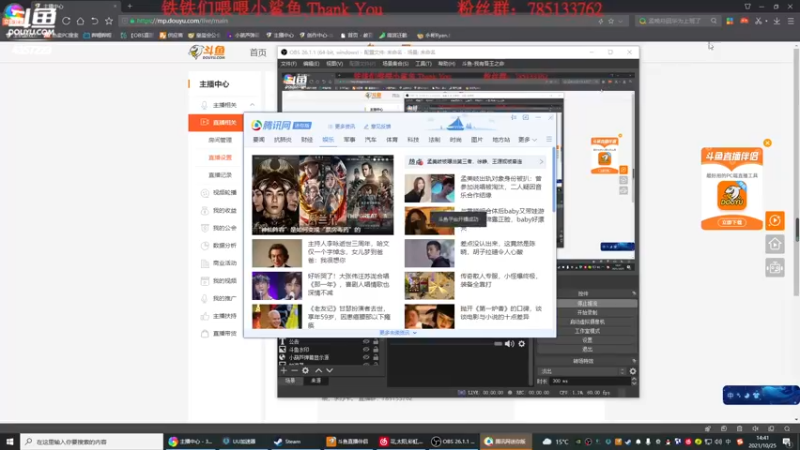Click the 设置 button in OBS controls
The width and height of the screenshot is (800, 450).
coord(587,340)
